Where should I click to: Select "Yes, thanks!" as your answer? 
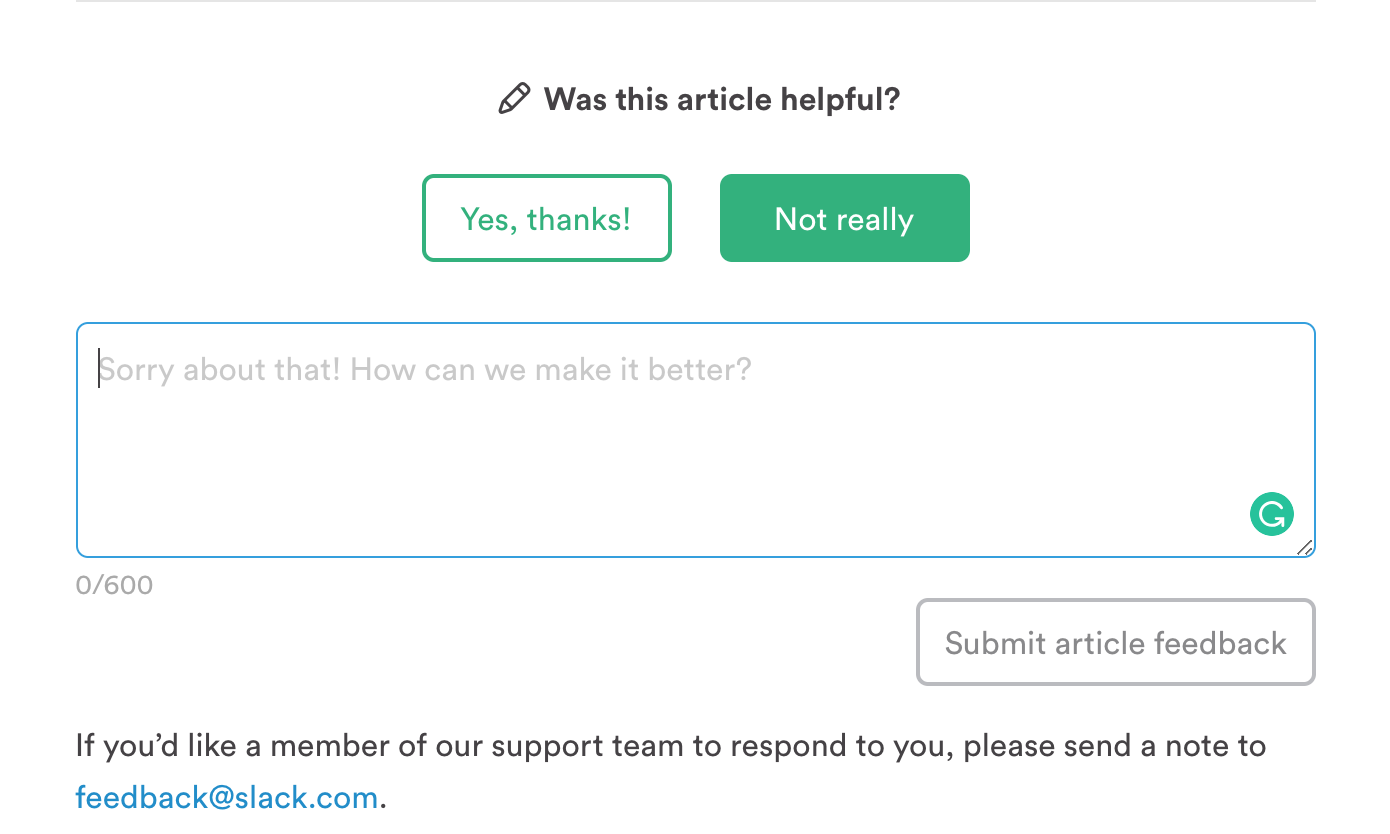pos(546,218)
